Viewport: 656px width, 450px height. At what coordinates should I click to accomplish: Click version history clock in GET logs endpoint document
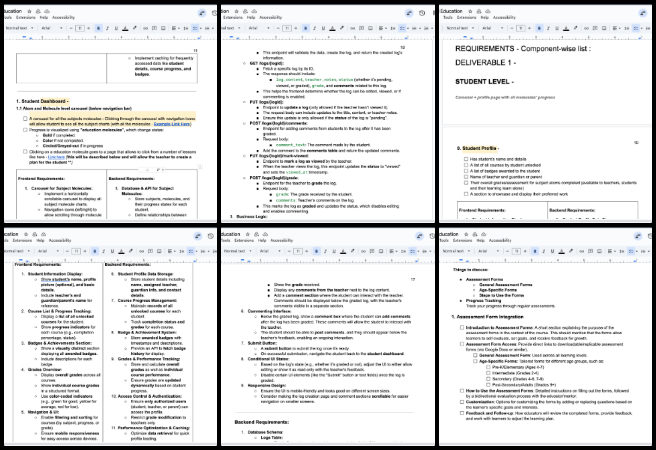pos(422,13)
